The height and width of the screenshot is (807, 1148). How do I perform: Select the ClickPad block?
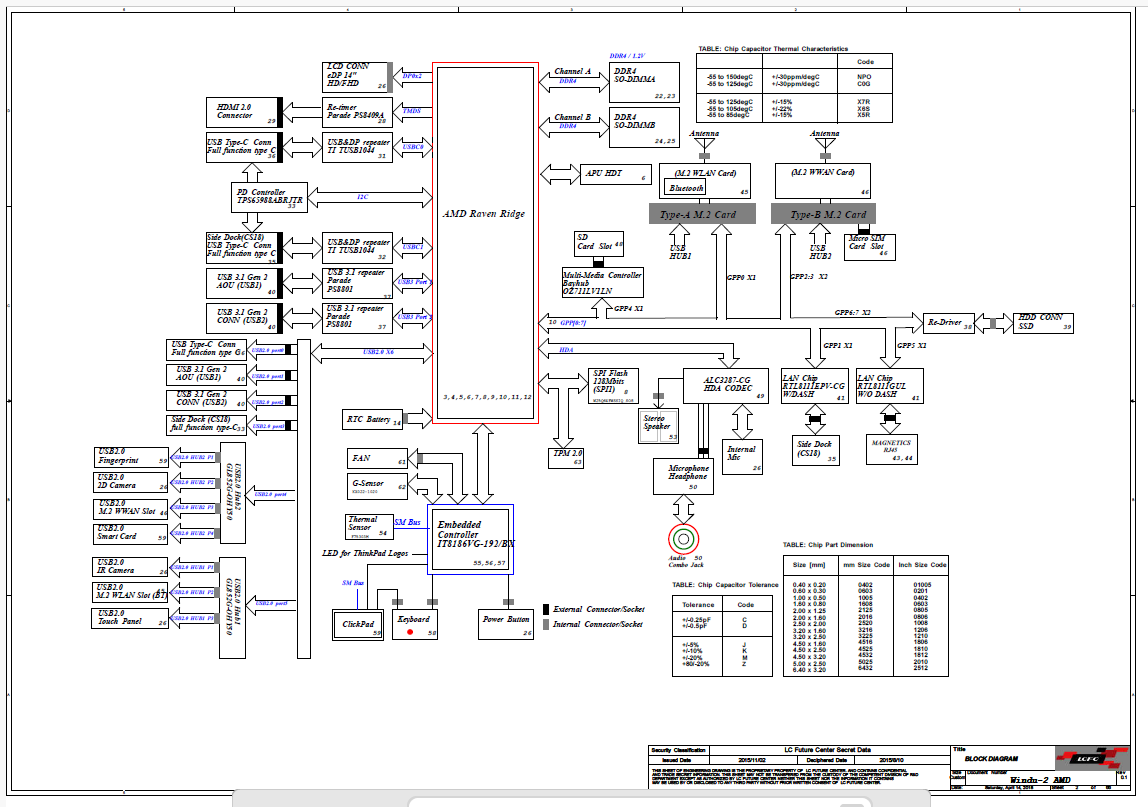click(358, 625)
